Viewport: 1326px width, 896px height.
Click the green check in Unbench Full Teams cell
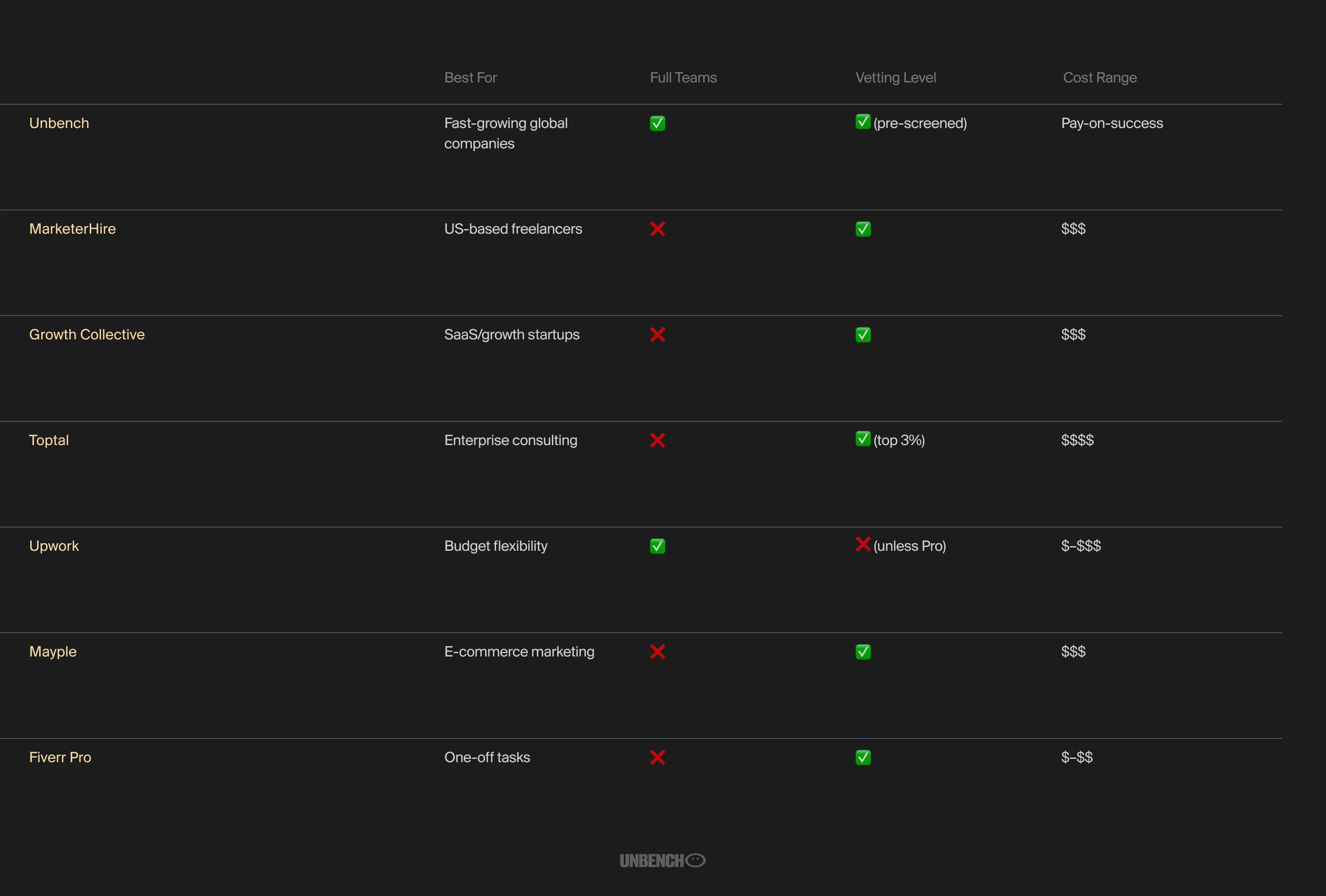point(657,123)
